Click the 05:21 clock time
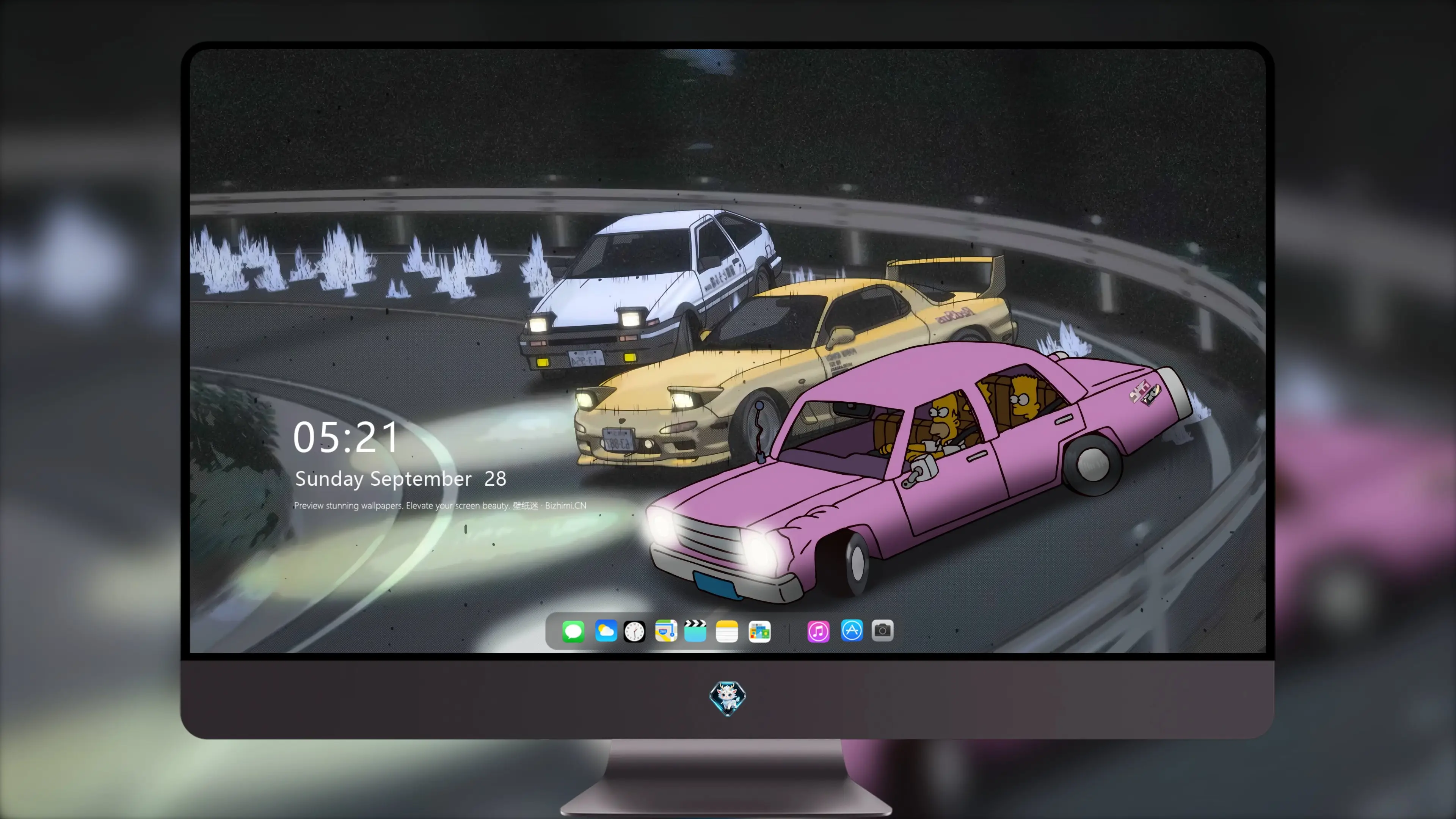1456x819 pixels. point(346,438)
